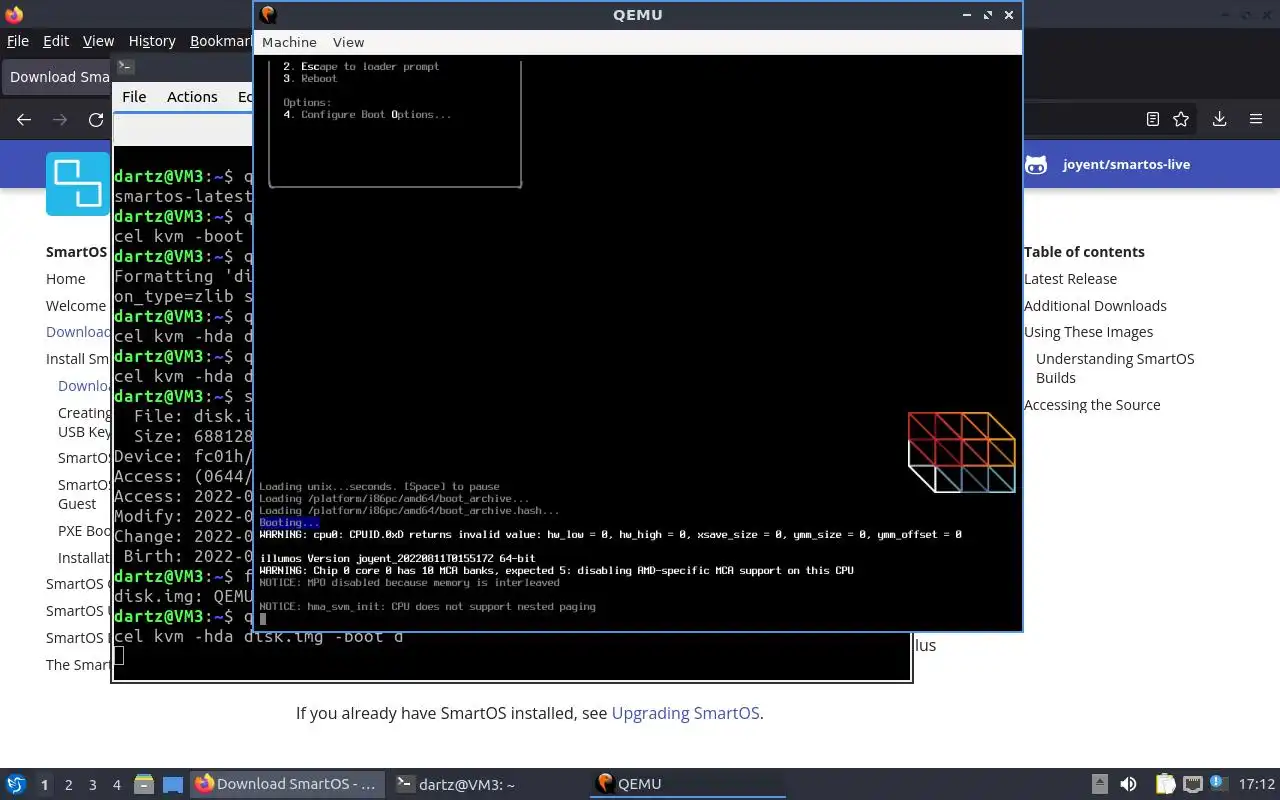Switch to workspace 2
The image size is (1280, 800).
pyautogui.click(x=68, y=785)
